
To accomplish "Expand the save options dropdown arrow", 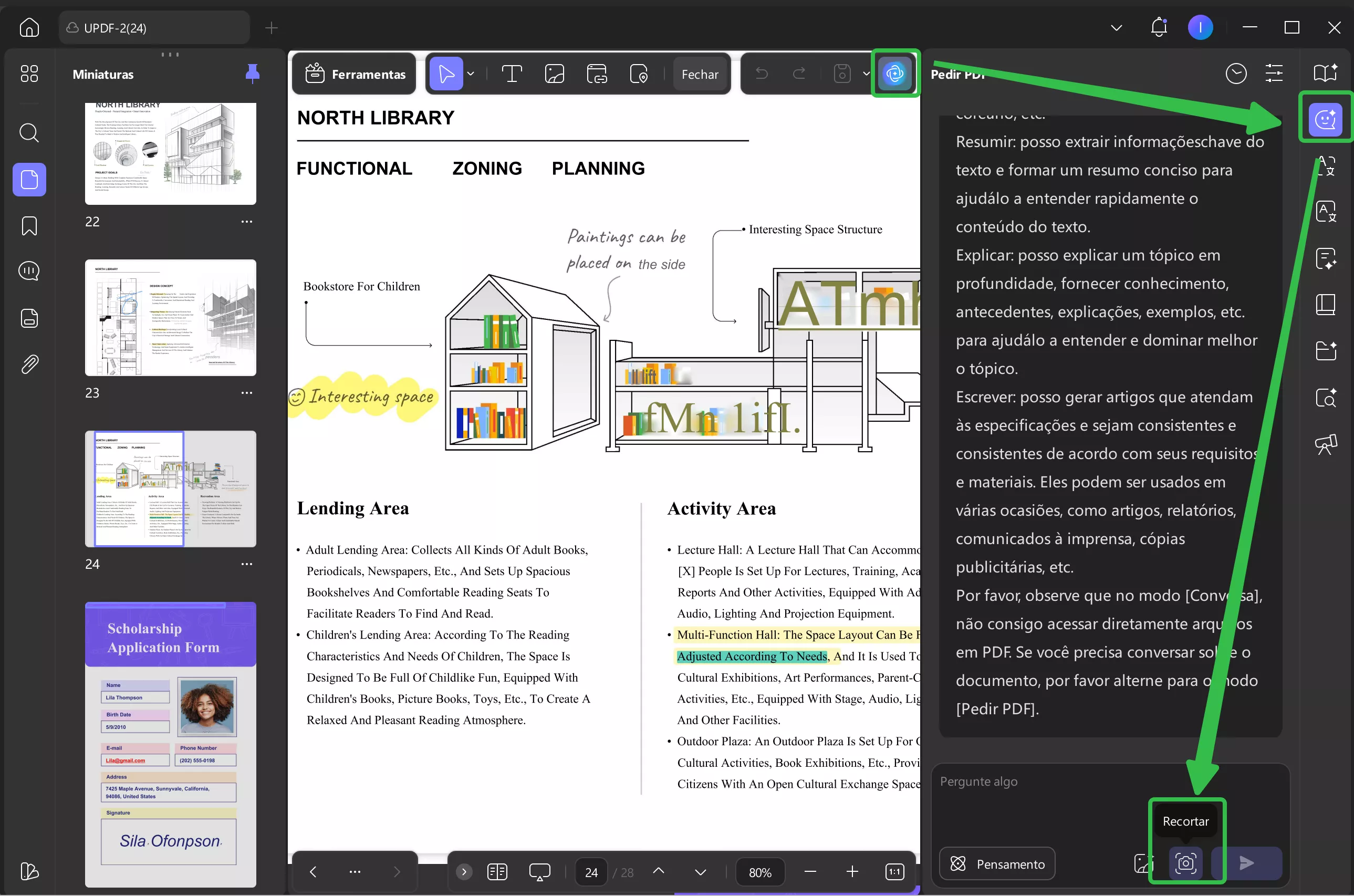I will click(x=866, y=74).
